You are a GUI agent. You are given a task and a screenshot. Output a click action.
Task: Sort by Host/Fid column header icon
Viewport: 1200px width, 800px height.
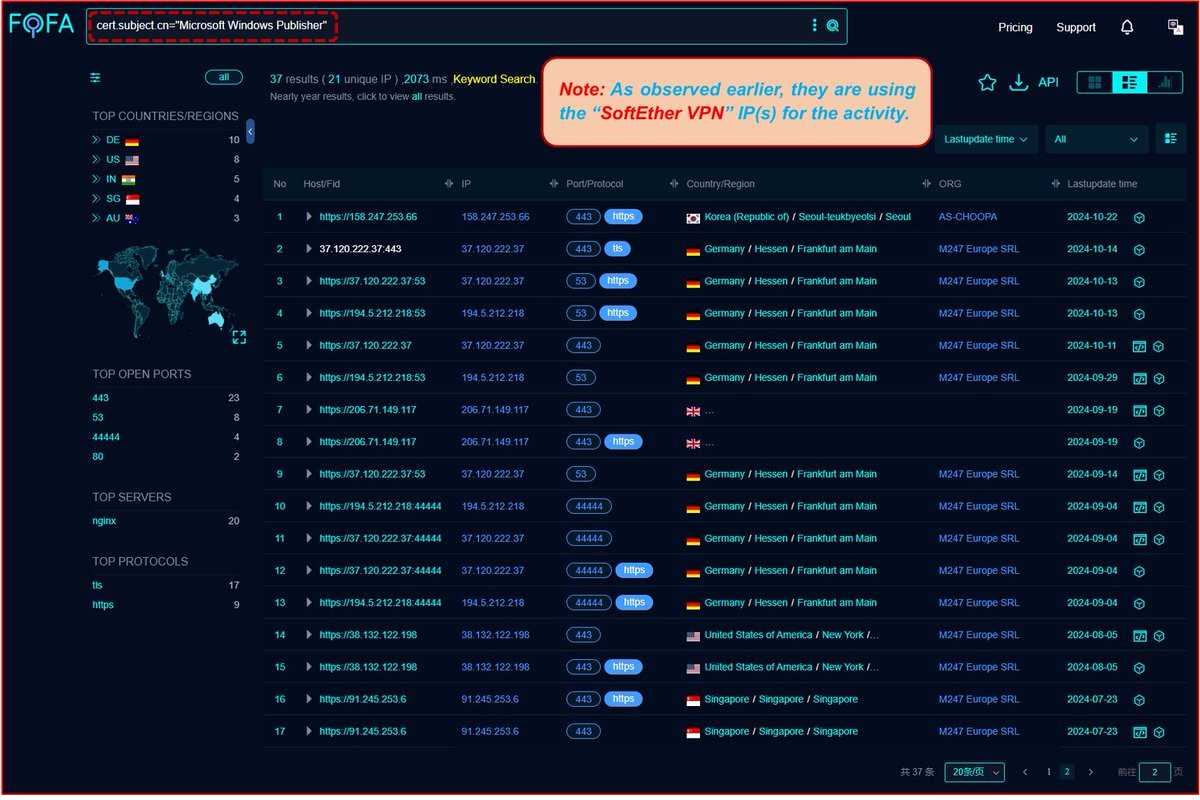point(448,184)
